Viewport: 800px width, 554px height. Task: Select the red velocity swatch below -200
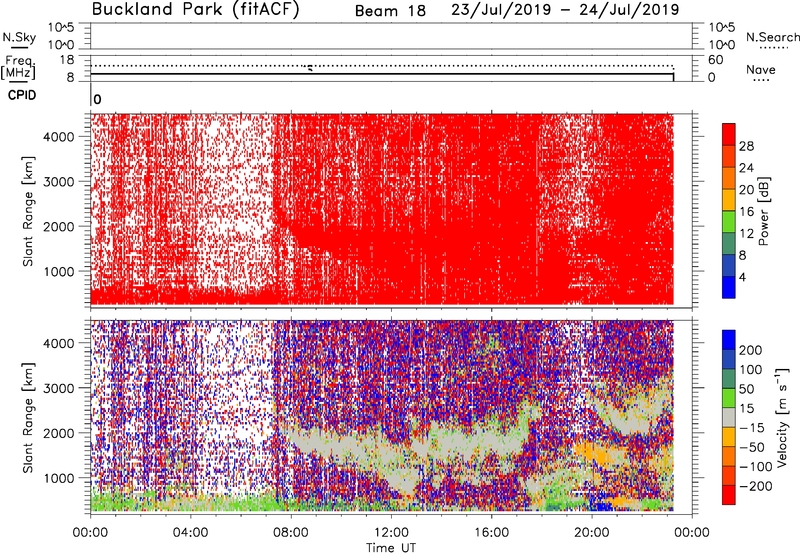click(x=729, y=495)
